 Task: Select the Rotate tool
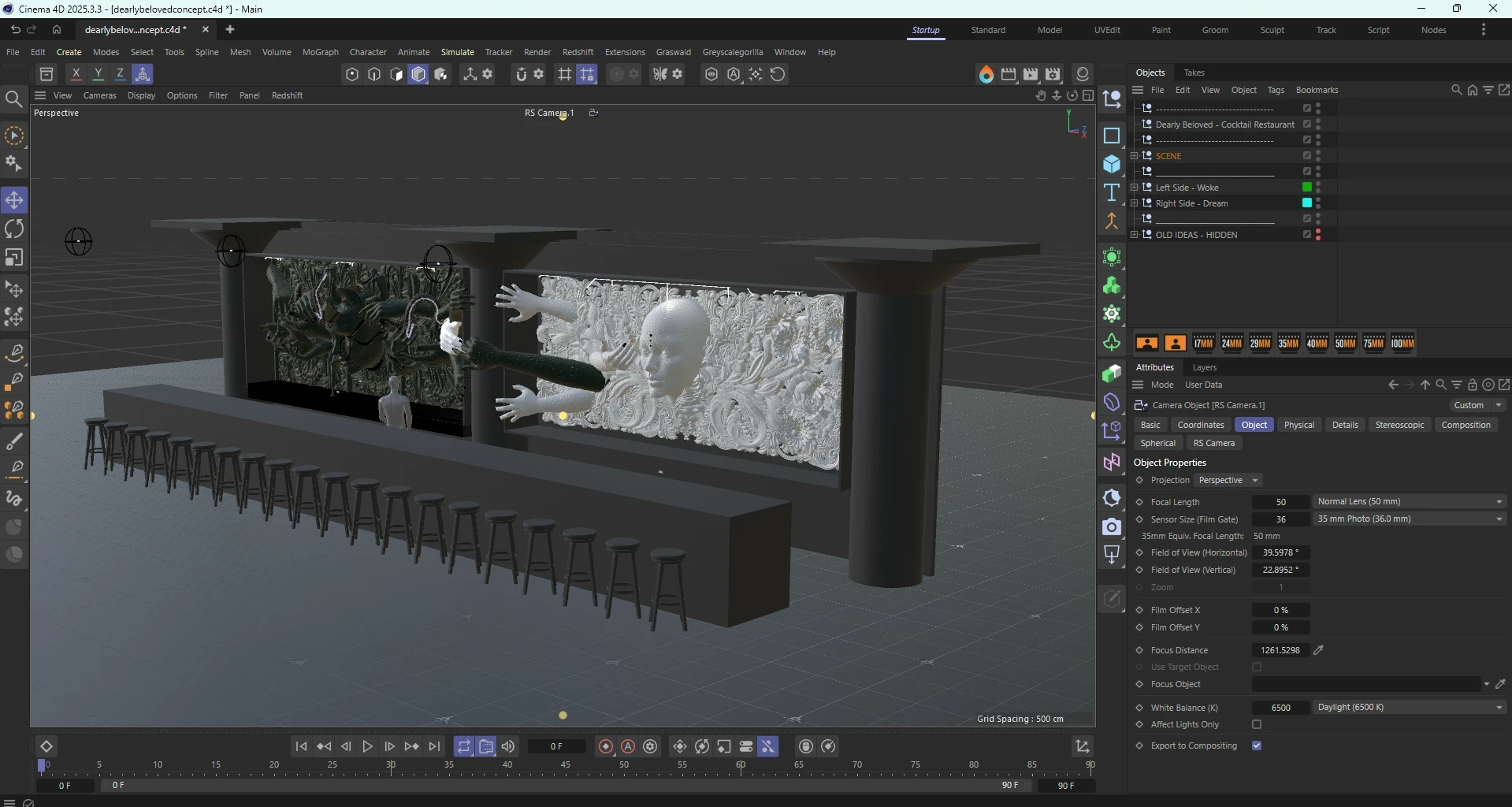pyautogui.click(x=14, y=229)
